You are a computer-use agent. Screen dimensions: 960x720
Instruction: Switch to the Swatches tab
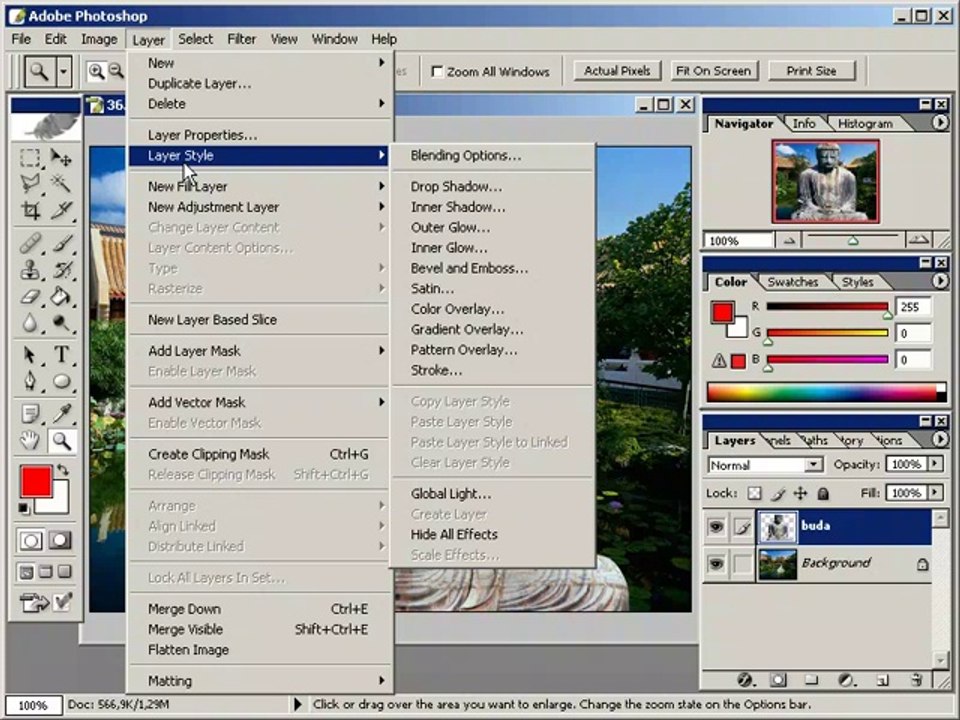click(x=791, y=282)
